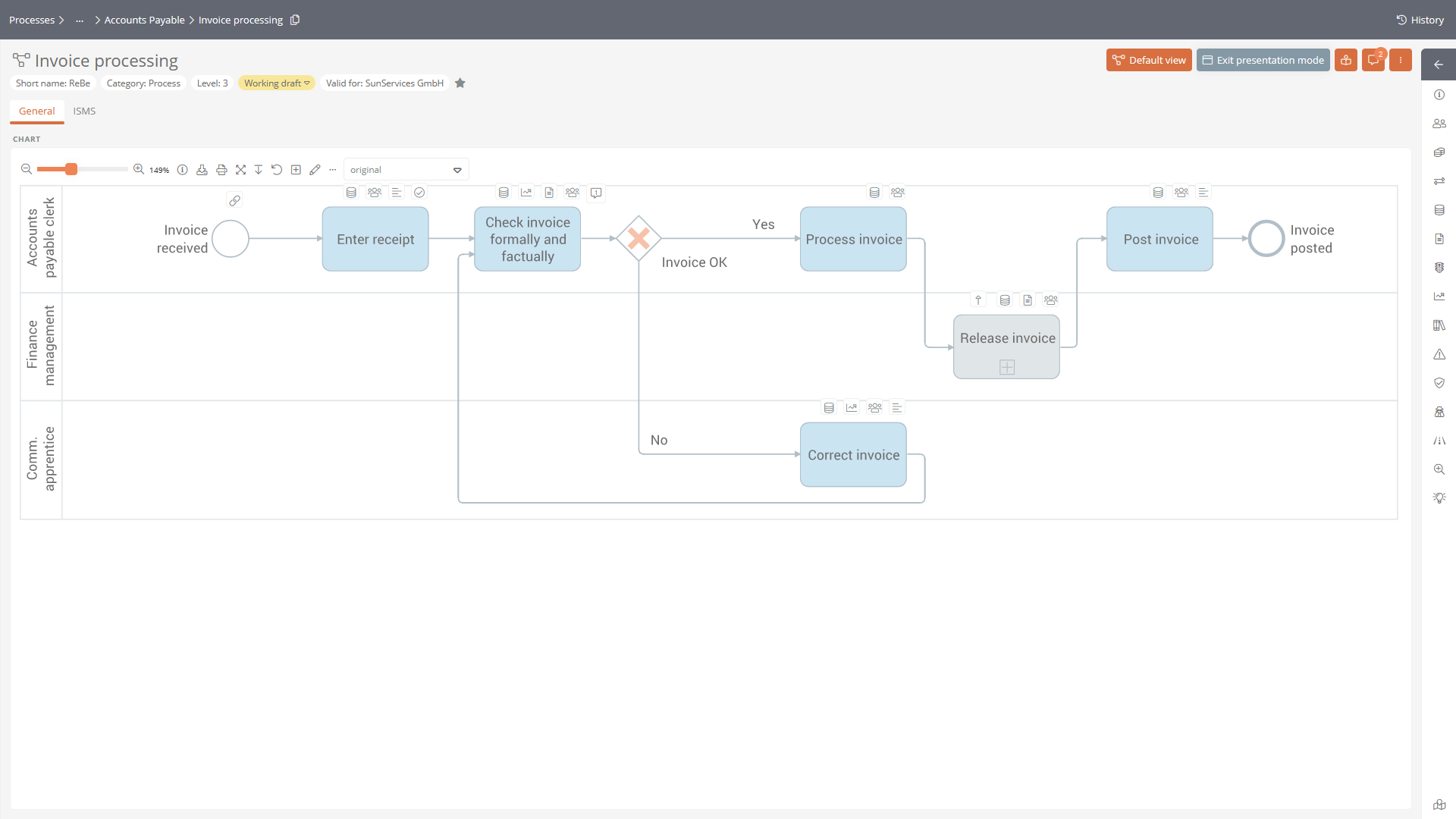This screenshot has width=1456, height=819.
Task: Print the process chart
Action: [221, 170]
